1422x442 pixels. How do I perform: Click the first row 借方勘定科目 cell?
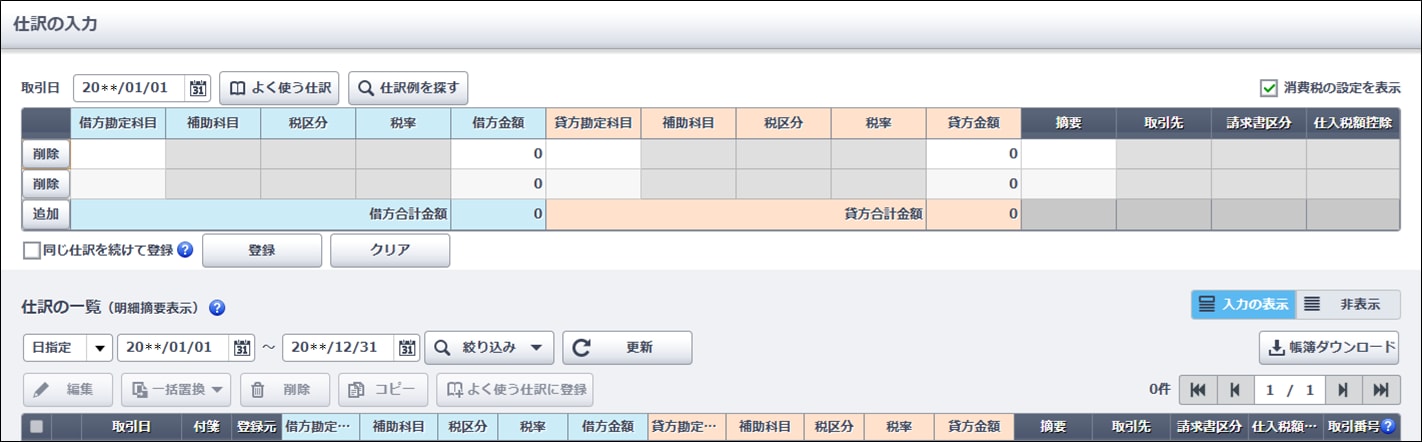tap(118, 154)
